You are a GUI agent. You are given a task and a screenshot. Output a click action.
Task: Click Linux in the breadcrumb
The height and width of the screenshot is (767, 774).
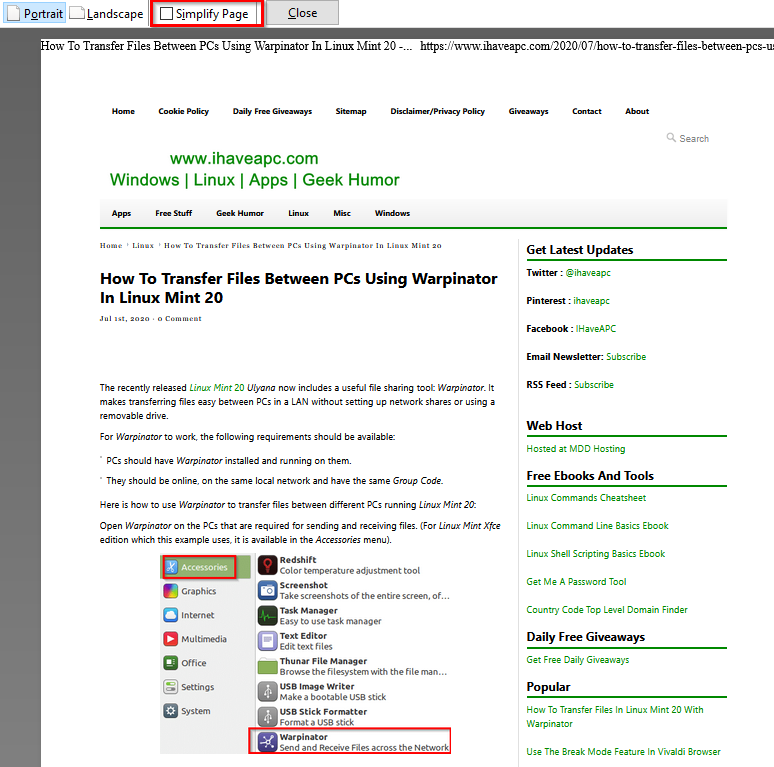tap(143, 246)
